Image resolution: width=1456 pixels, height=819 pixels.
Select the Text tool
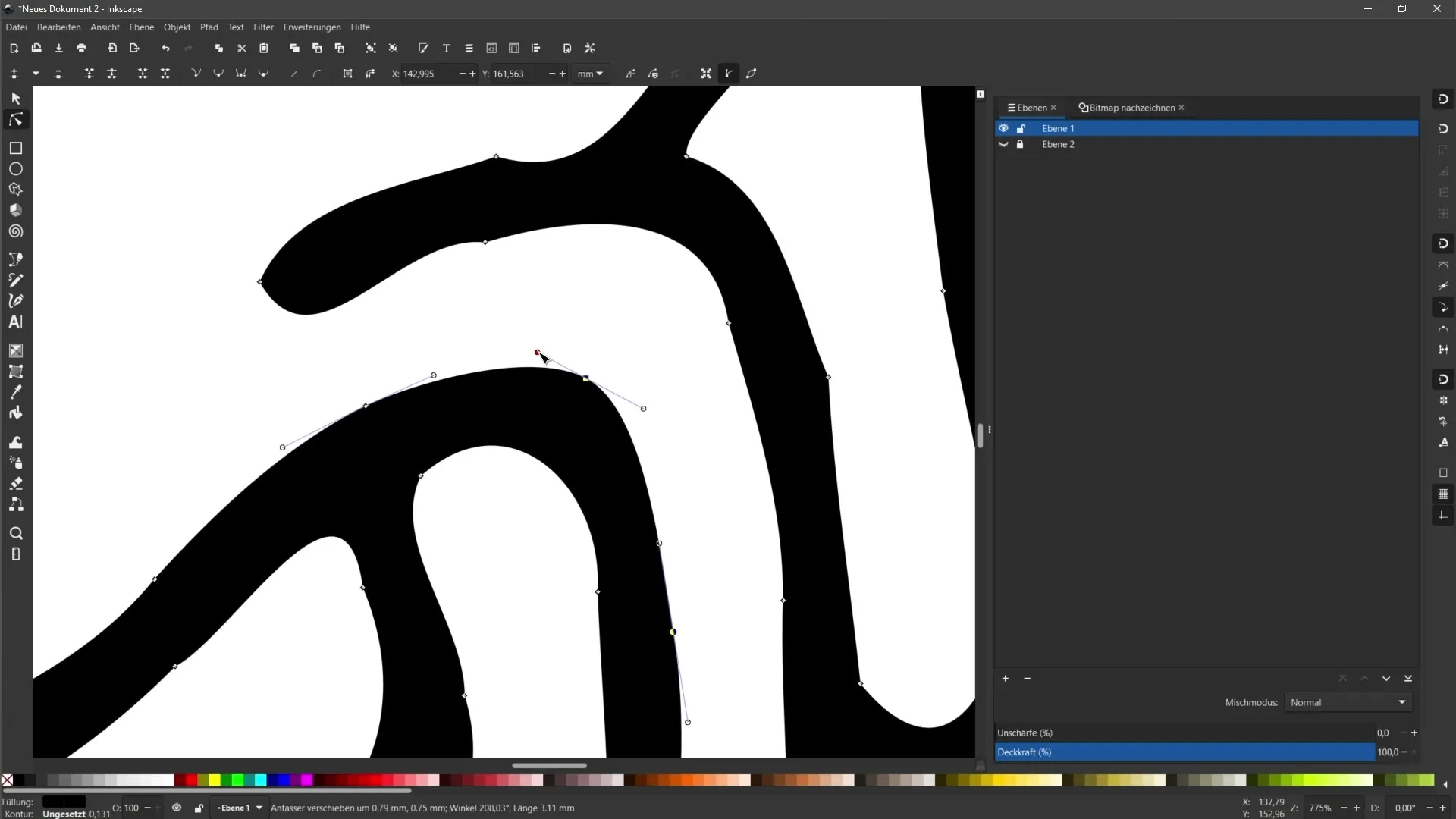pos(15,322)
